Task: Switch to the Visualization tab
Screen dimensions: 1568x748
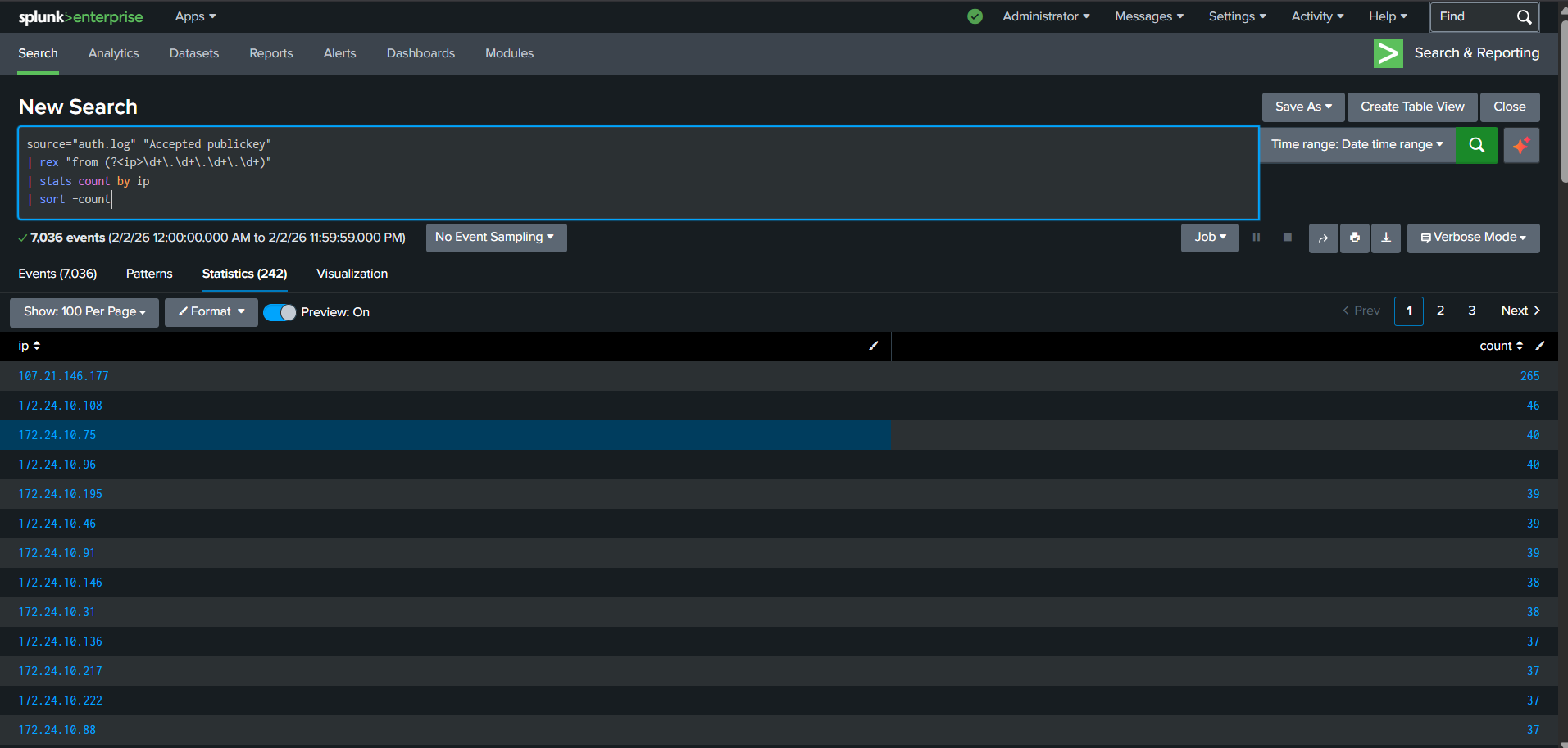Action: [x=352, y=274]
